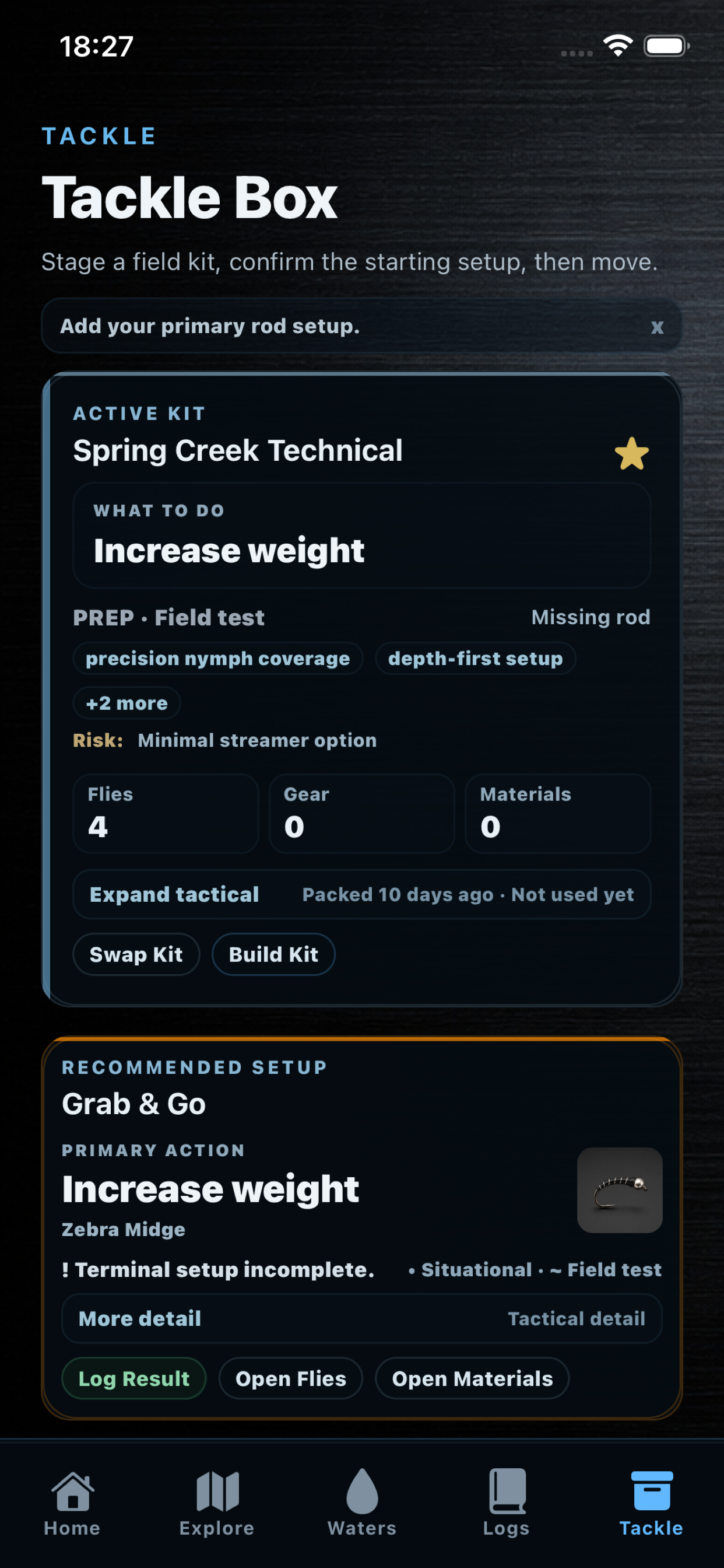Tap the Swap Kit button
The width and height of the screenshot is (724, 1568).
pyautogui.click(x=136, y=954)
